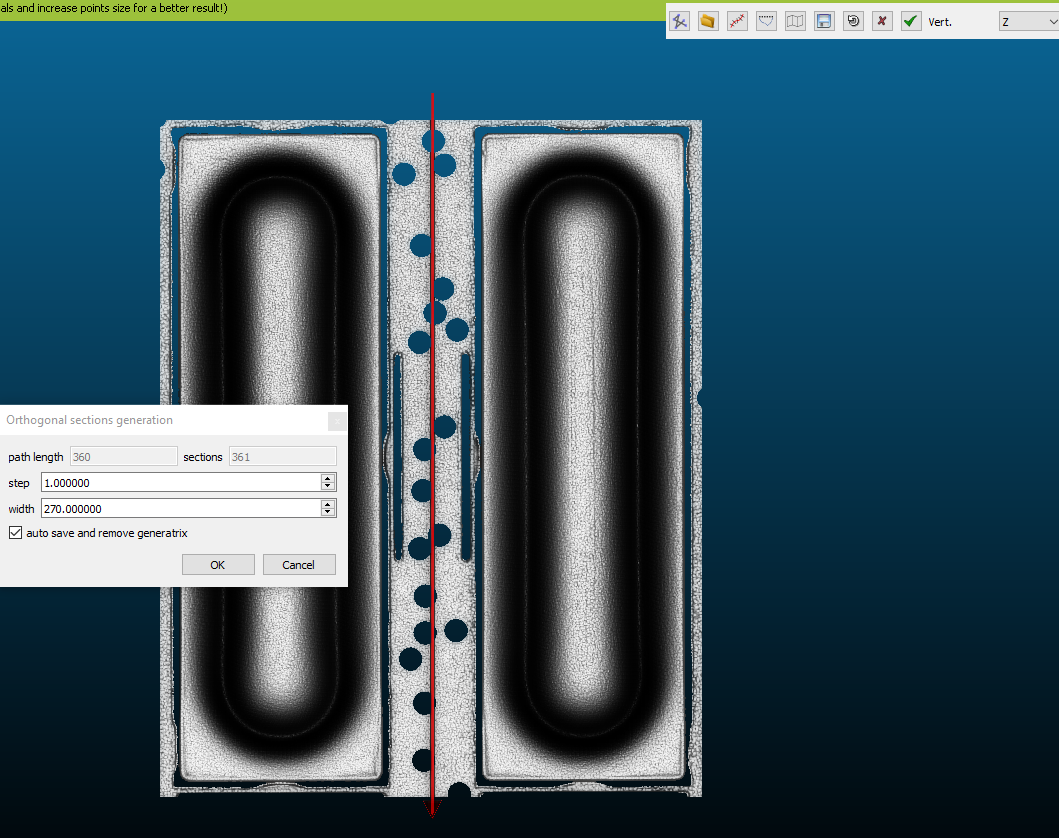The height and width of the screenshot is (838, 1059).
Task: Select the polyline editing tool
Action: click(x=681, y=21)
